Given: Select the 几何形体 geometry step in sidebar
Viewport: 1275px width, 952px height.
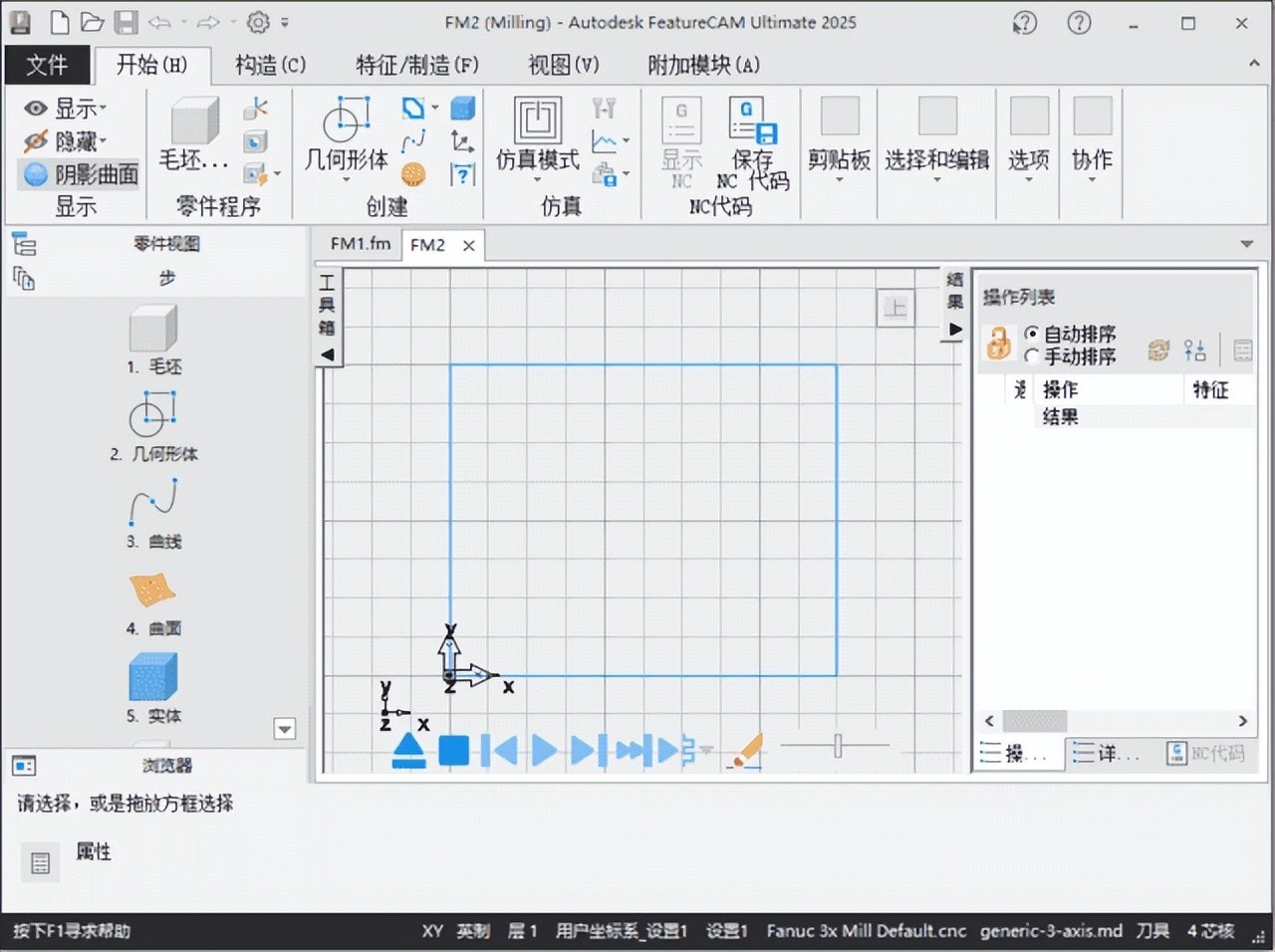Looking at the screenshot, I should [152, 414].
